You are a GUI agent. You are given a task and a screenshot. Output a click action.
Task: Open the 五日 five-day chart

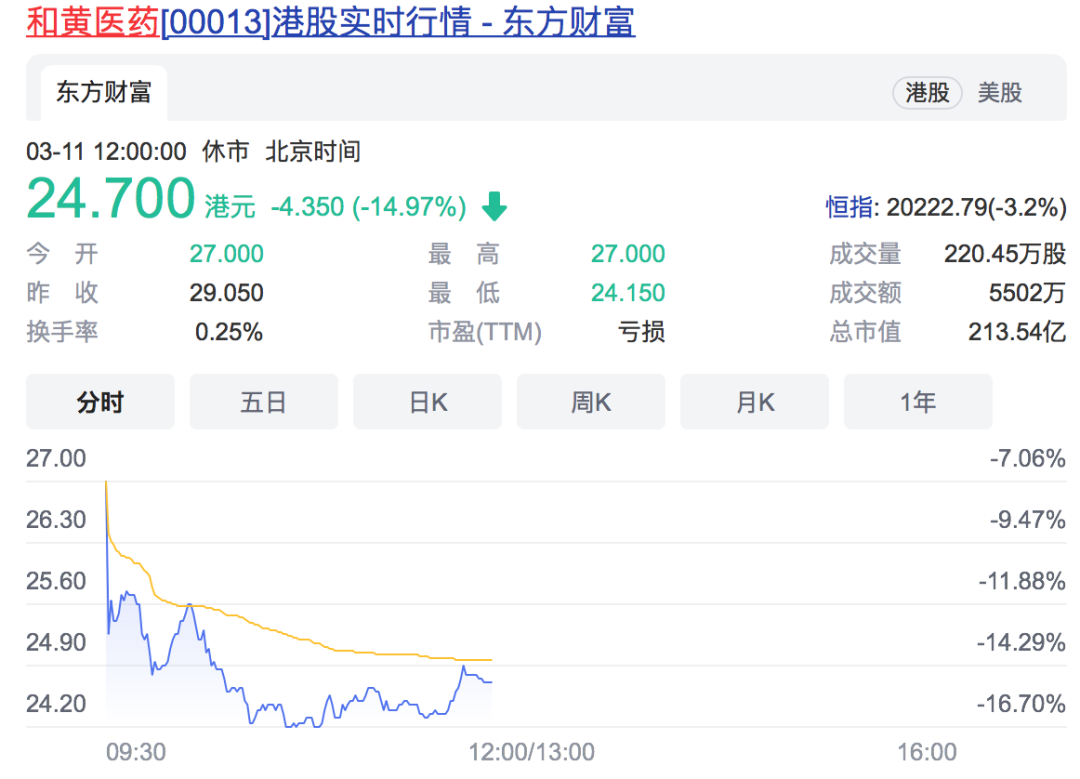click(263, 401)
